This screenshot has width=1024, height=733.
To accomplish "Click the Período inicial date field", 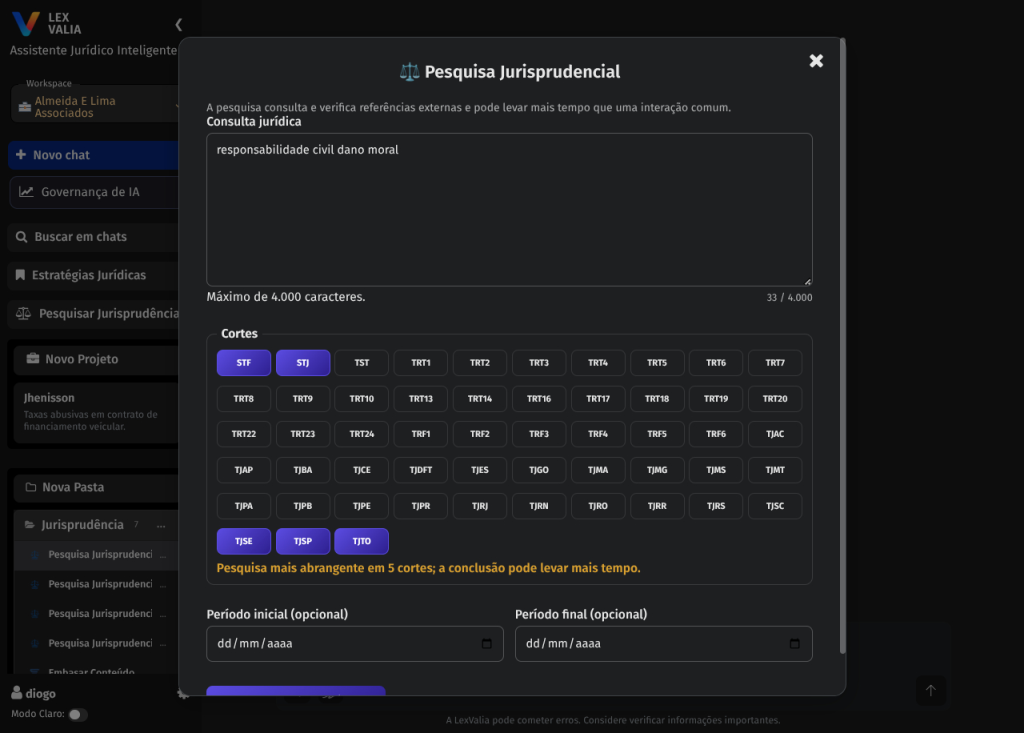I will (355, 643).
